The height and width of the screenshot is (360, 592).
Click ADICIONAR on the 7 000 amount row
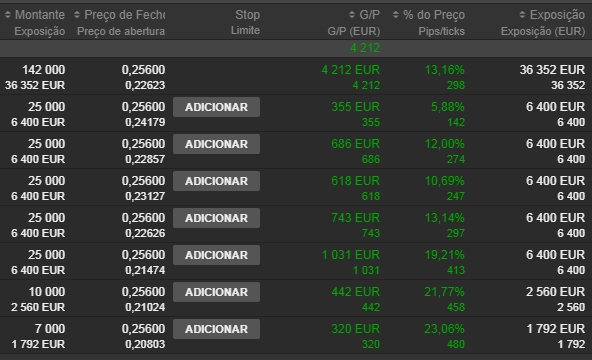click(x=216, y=329)
